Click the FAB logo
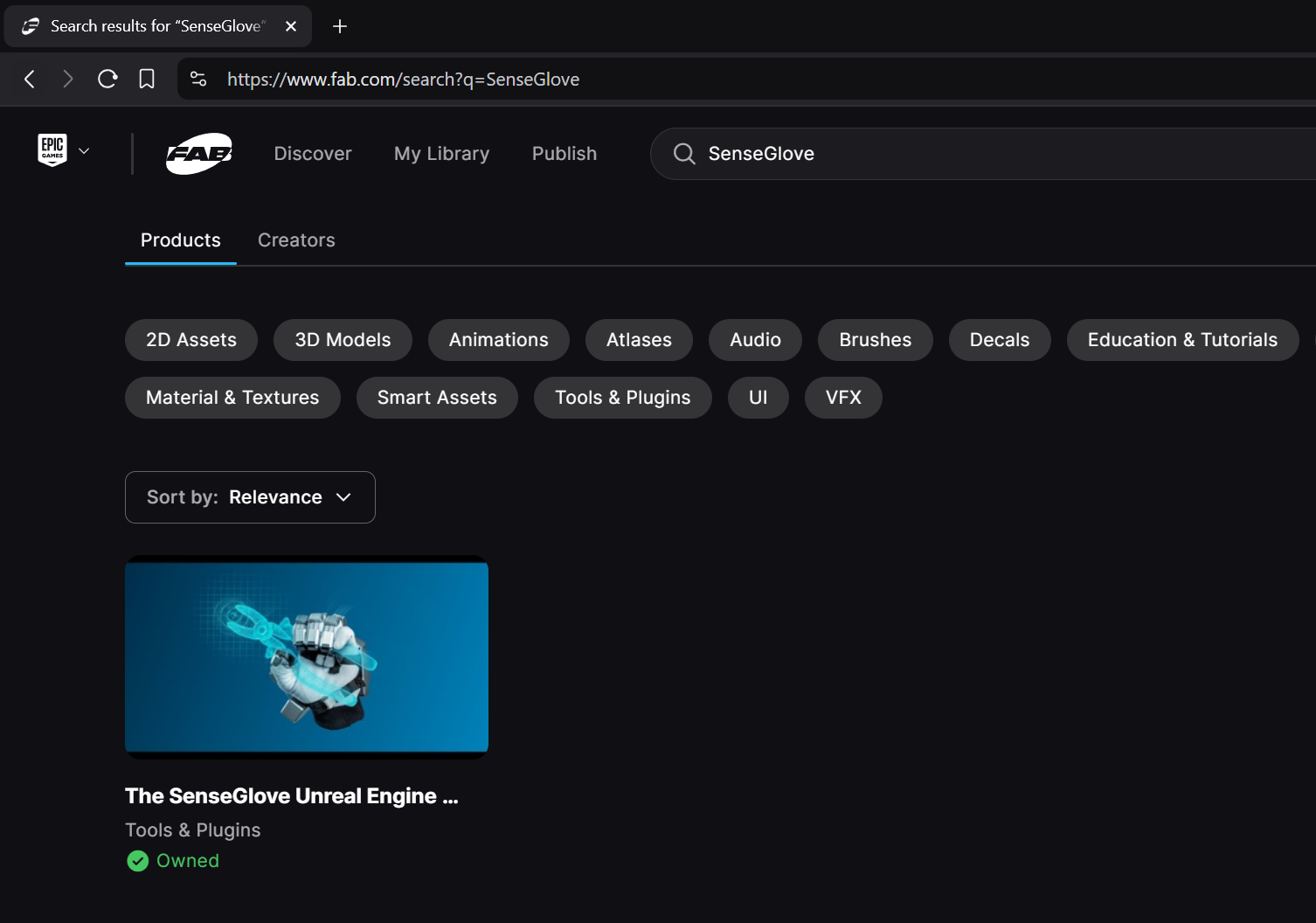Screen dimensions: 1316x923 click(198, 153)
